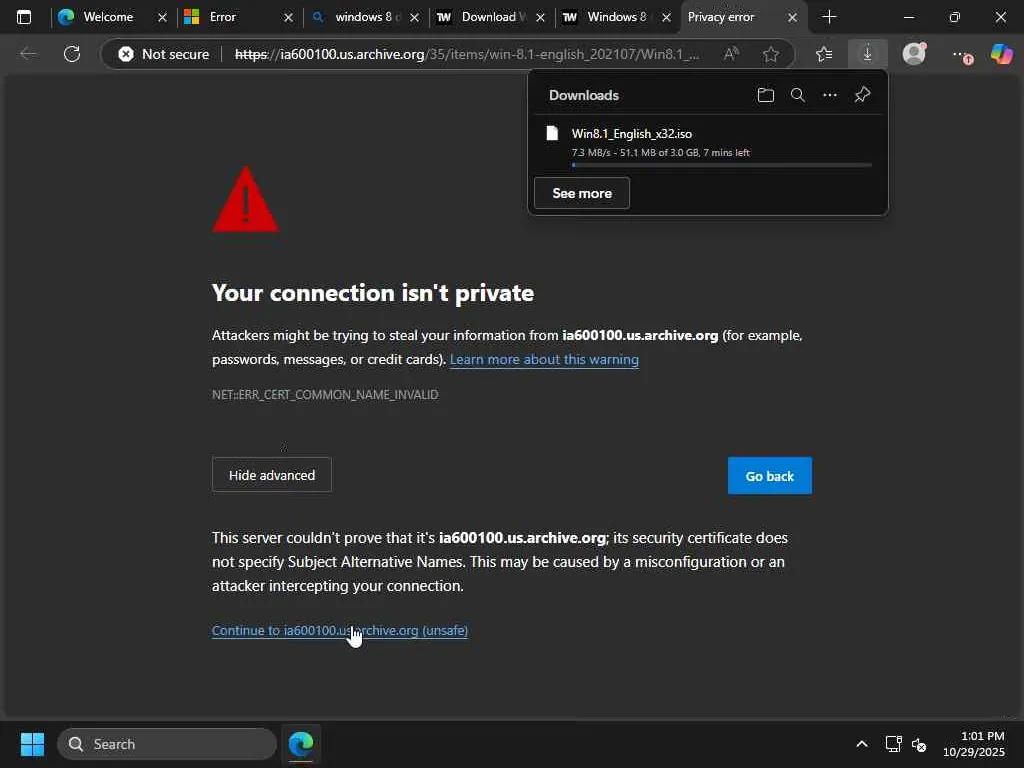Add page to favorites star icon
The width and height of the screenshot is (1024, 768).
click(770, 54)
